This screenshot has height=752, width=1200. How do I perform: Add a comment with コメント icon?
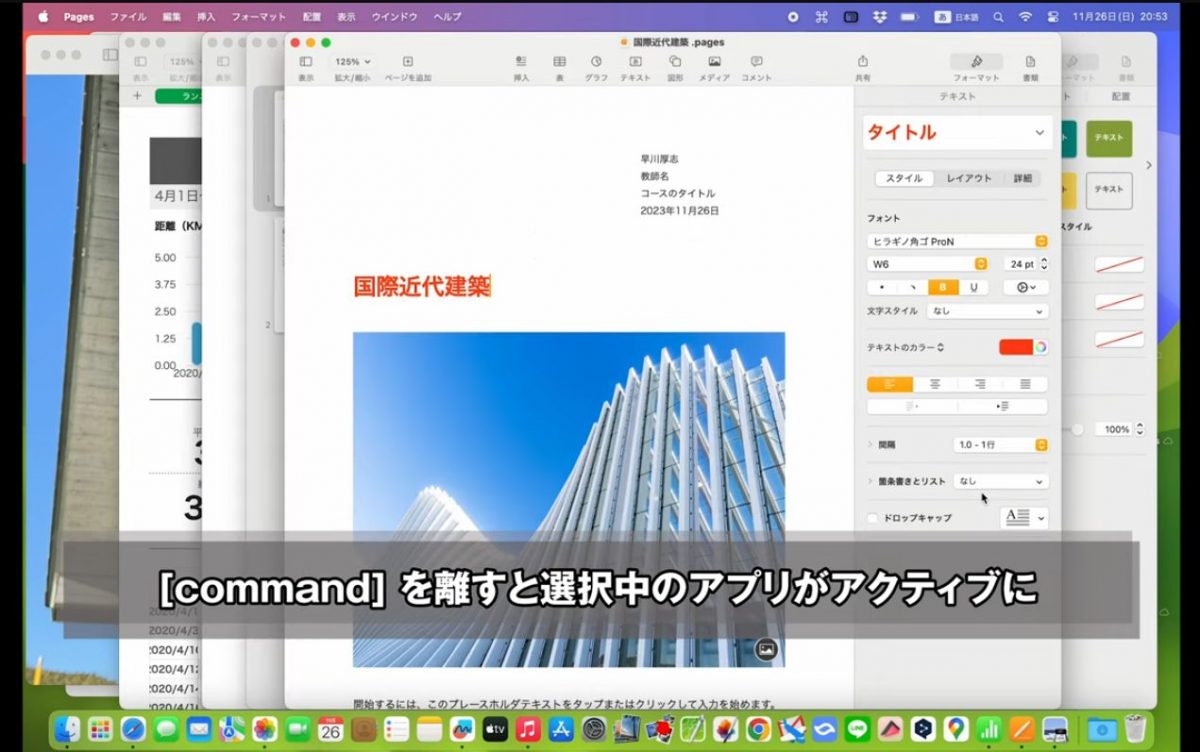pyautogui.click(x=756, y=62)
